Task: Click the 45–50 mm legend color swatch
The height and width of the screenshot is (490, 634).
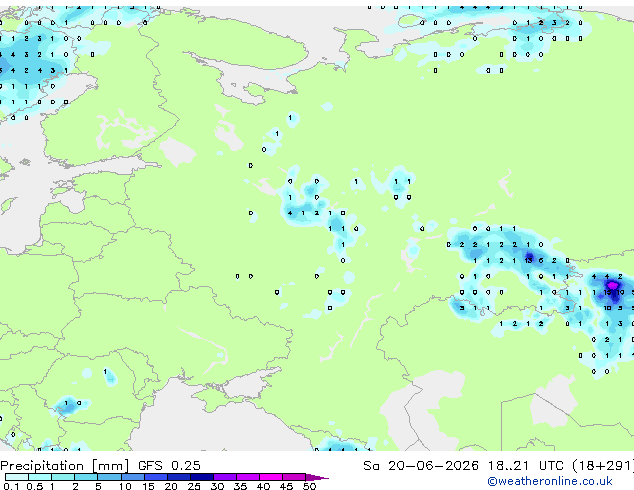Action: 294,477
